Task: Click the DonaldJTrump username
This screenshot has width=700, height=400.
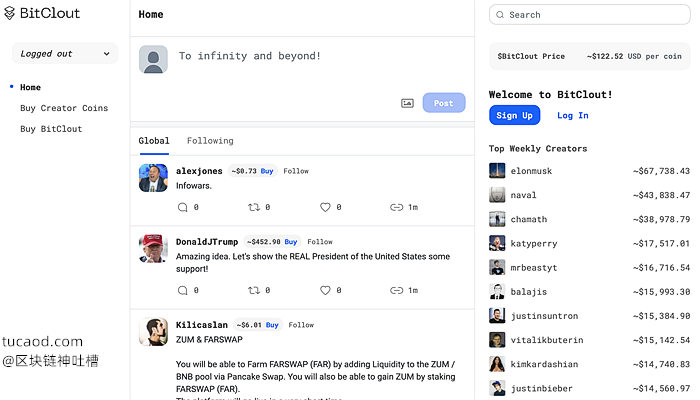Action: click(x=207, y=242)
